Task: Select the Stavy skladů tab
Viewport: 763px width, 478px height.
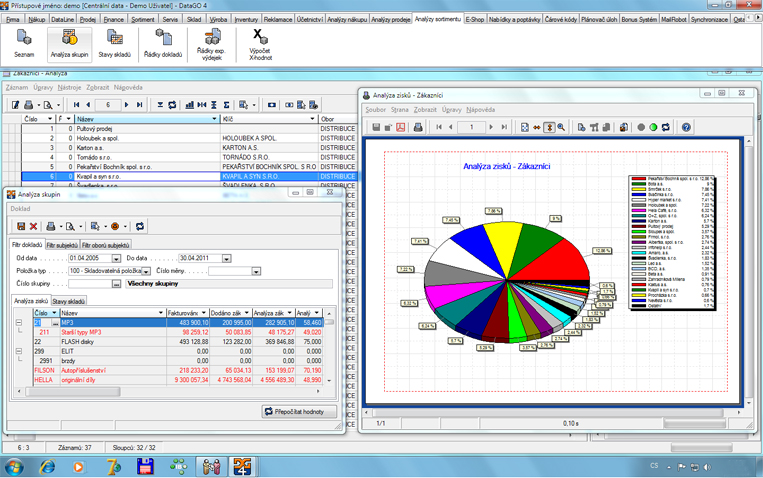Action: point(69,300)
